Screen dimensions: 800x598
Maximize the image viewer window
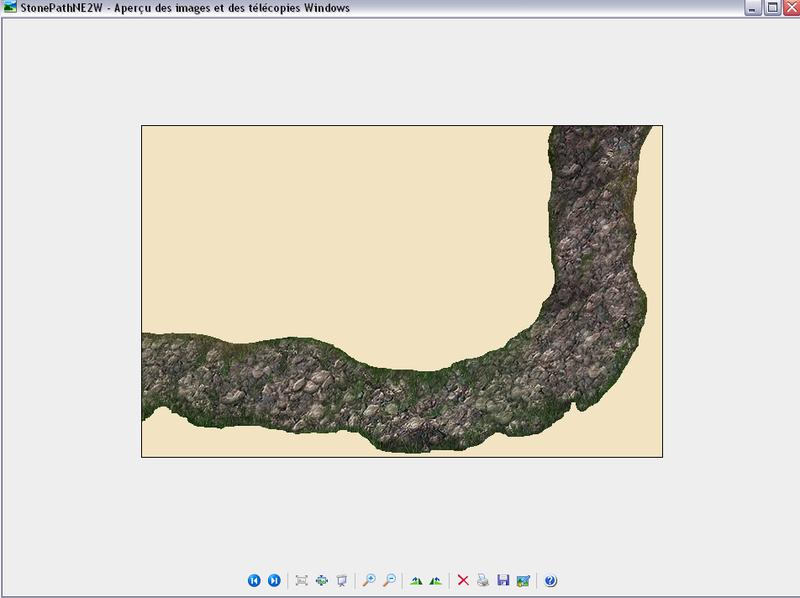[x=773, y=7]
